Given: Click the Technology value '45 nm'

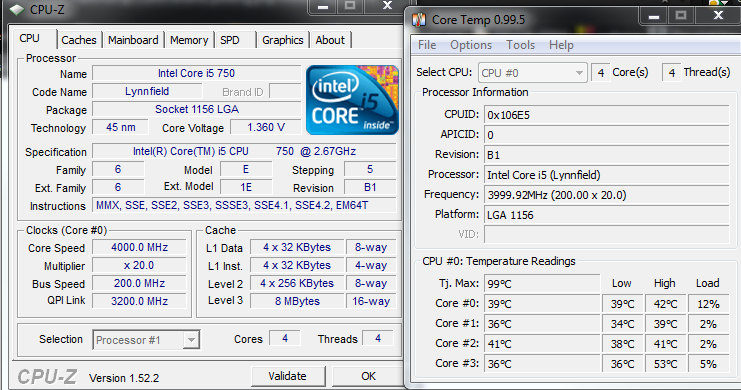Looking at the screenshot, I should [121, 127].
